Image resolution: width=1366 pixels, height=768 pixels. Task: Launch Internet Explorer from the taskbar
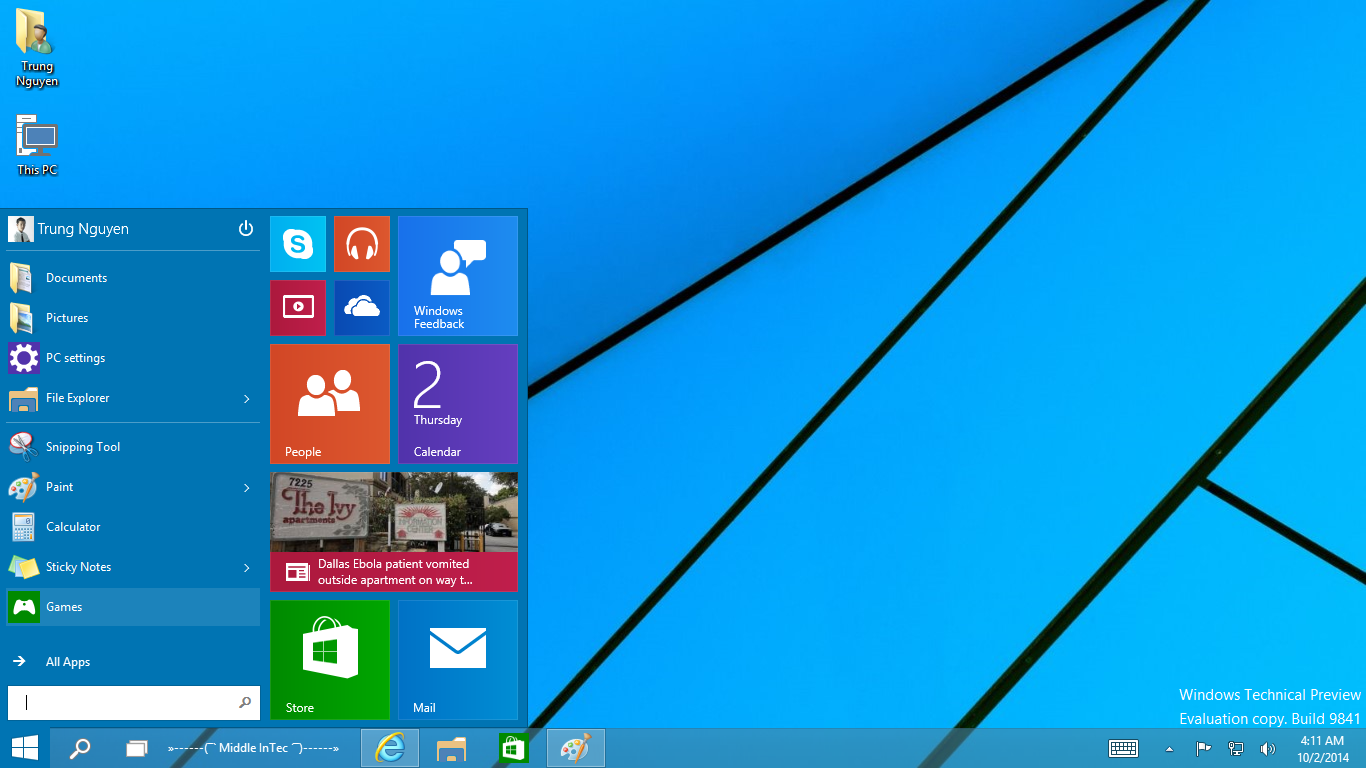coord(390,748)
